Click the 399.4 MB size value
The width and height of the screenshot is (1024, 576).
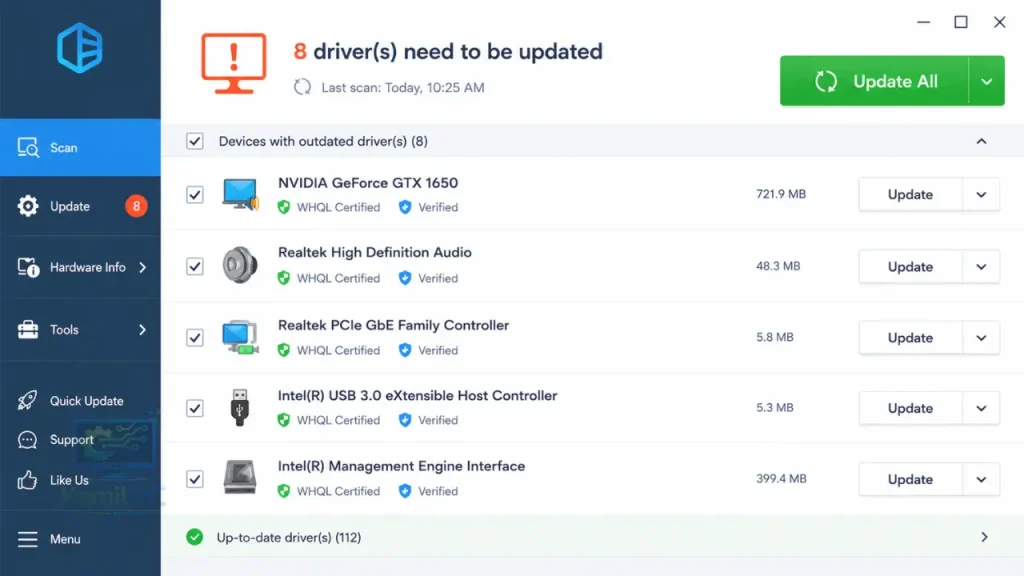pyautogui.click(x=781, y=479)
